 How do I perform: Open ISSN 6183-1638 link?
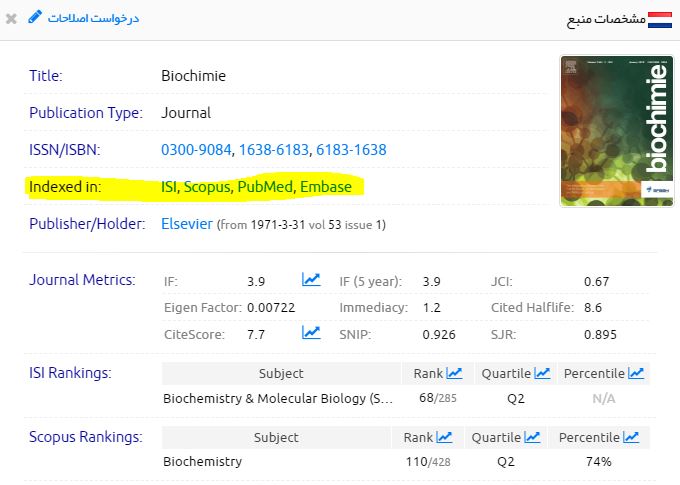tap(351, 150)
